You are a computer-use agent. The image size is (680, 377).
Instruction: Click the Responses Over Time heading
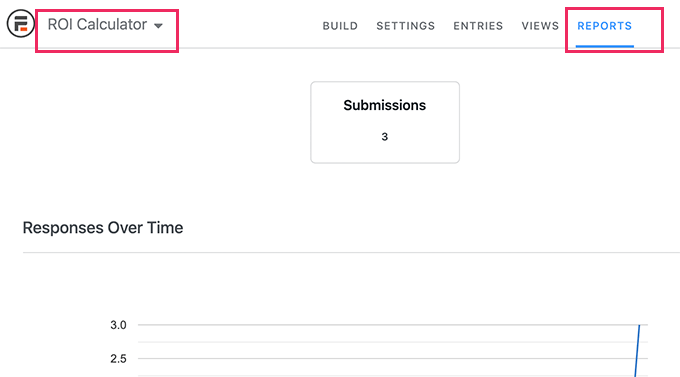coord(103,228)
